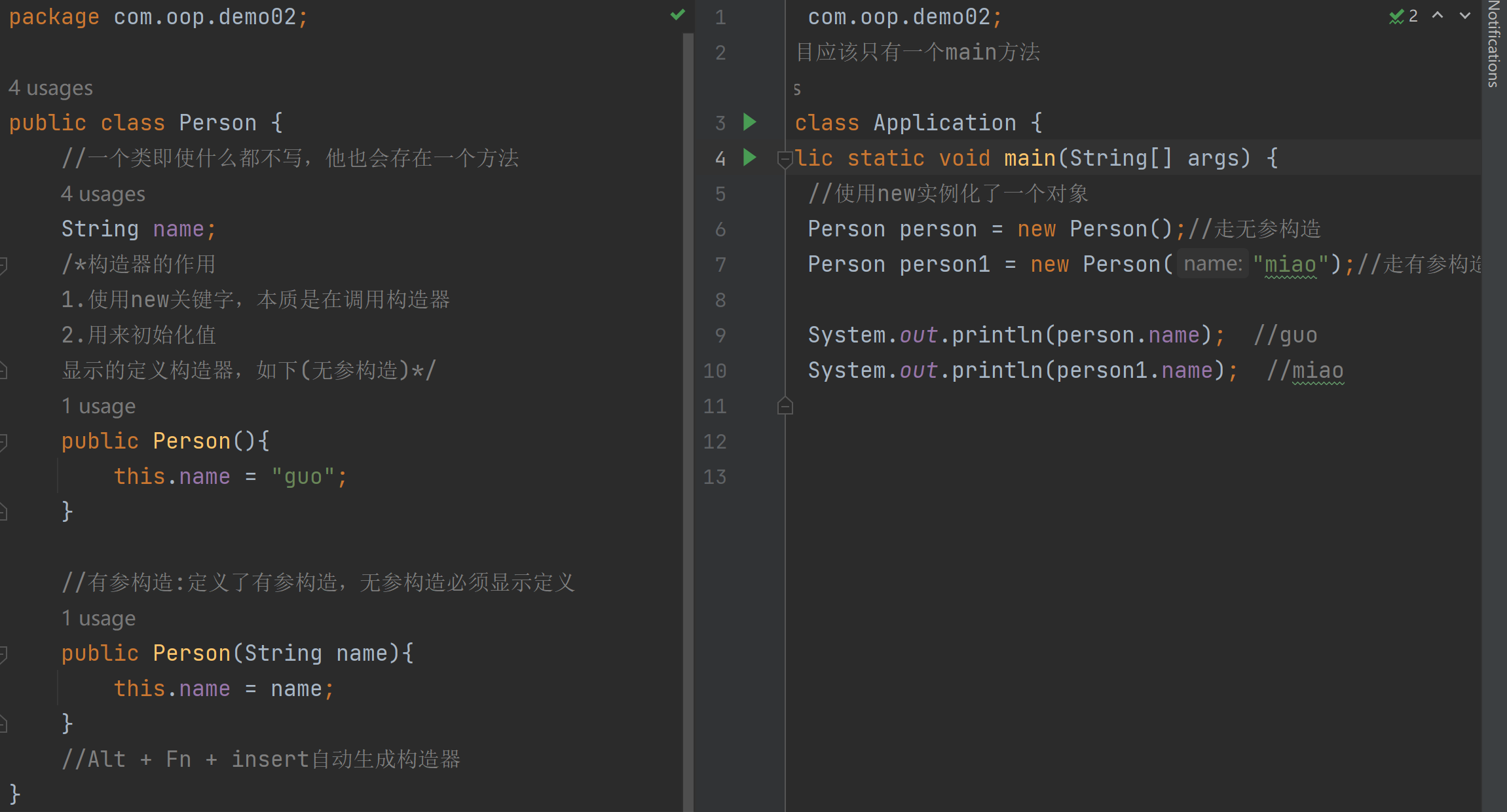Click run arrow beside main method
Screen dimensions: 1507x812
click(750, 158)
